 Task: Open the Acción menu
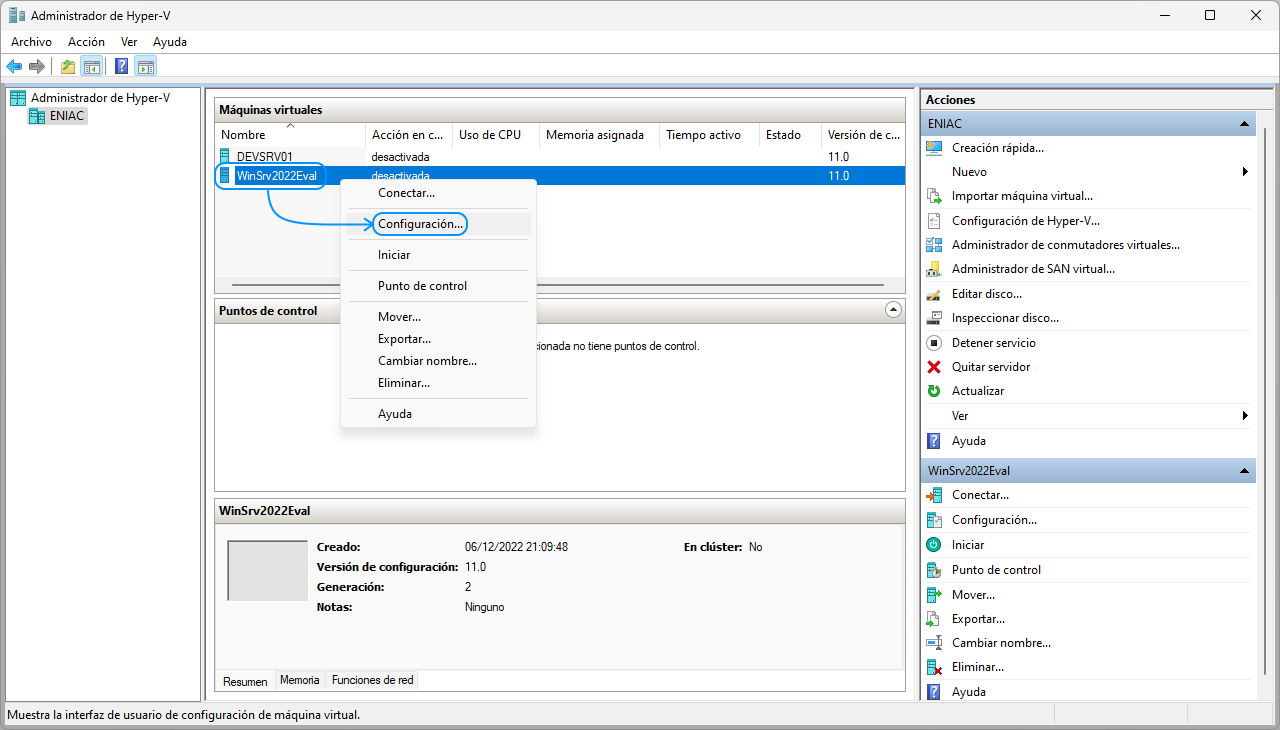click(x=86, y=42)
